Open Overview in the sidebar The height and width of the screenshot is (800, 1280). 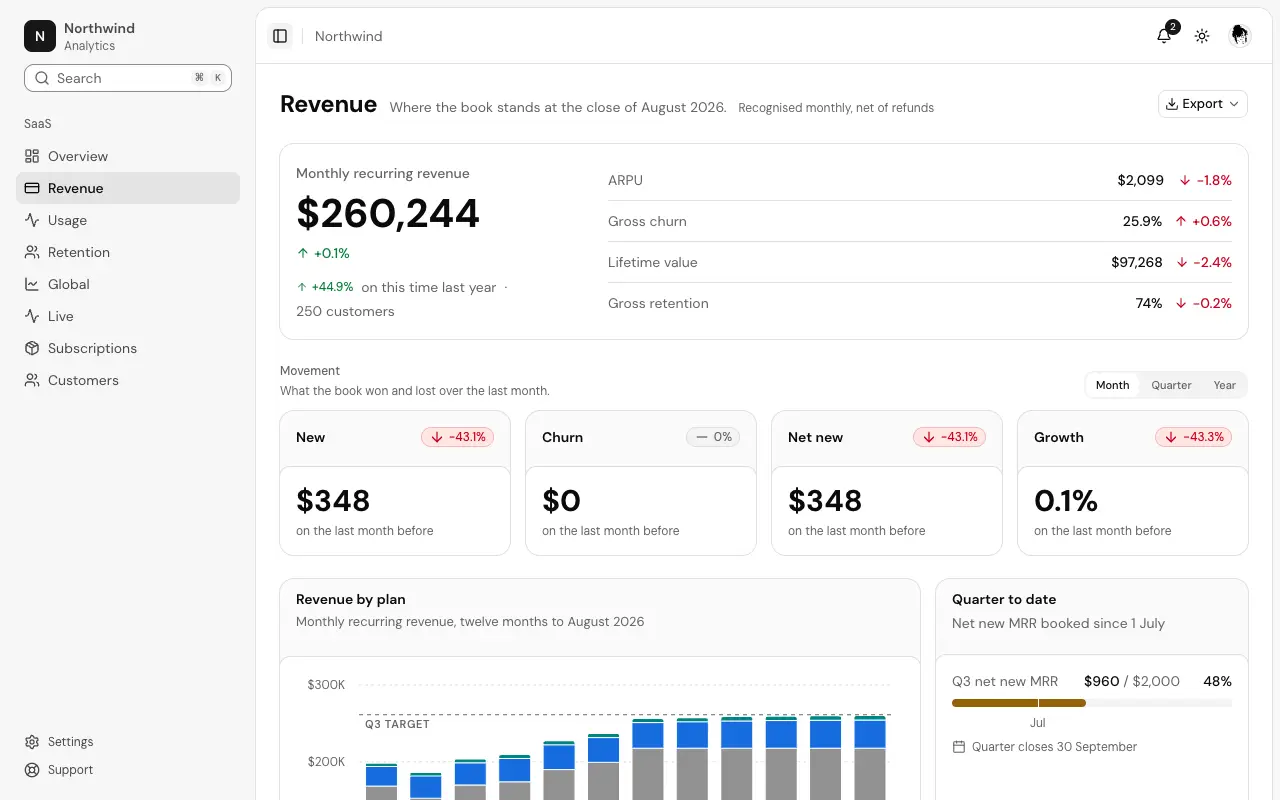coord(128,156)
